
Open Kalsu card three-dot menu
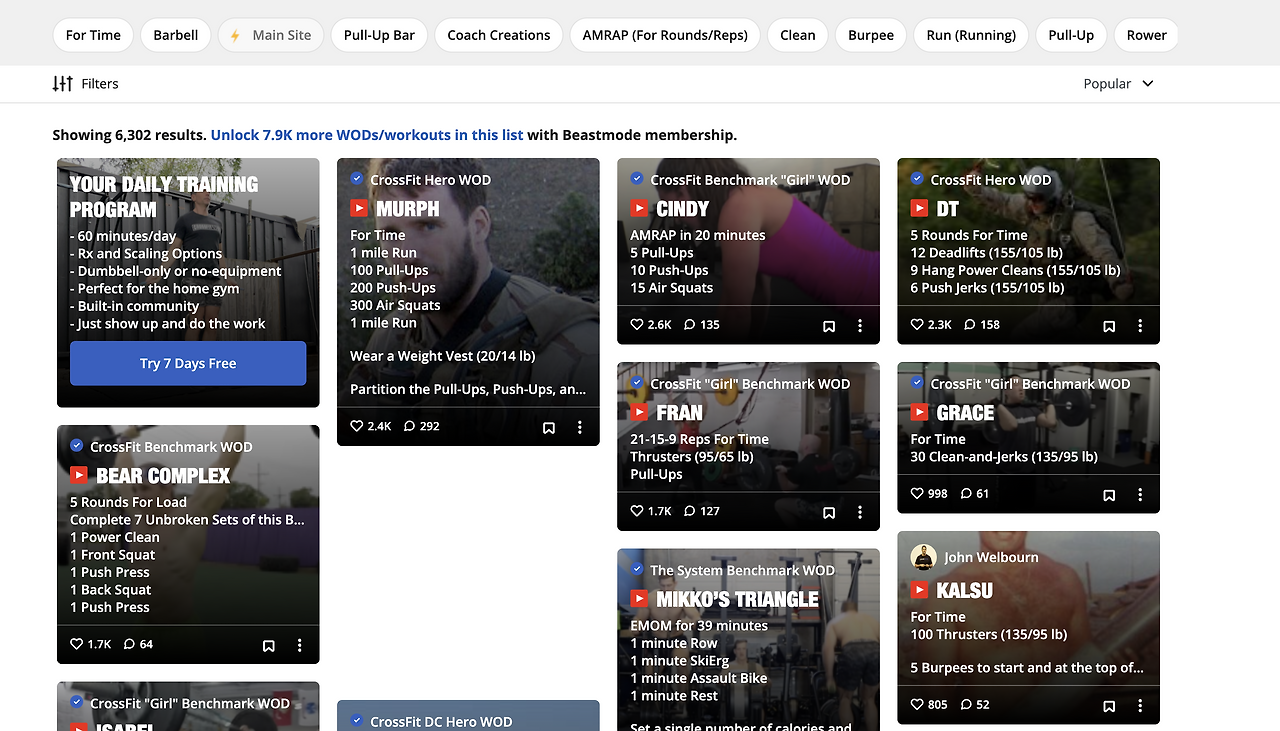(1140, 706)
